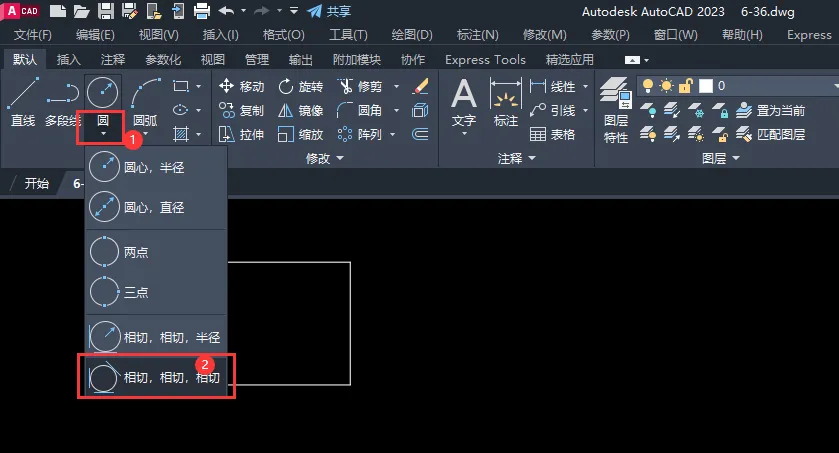
Task: Select the Mirror (镜像) tool
Action: [301, 110]
